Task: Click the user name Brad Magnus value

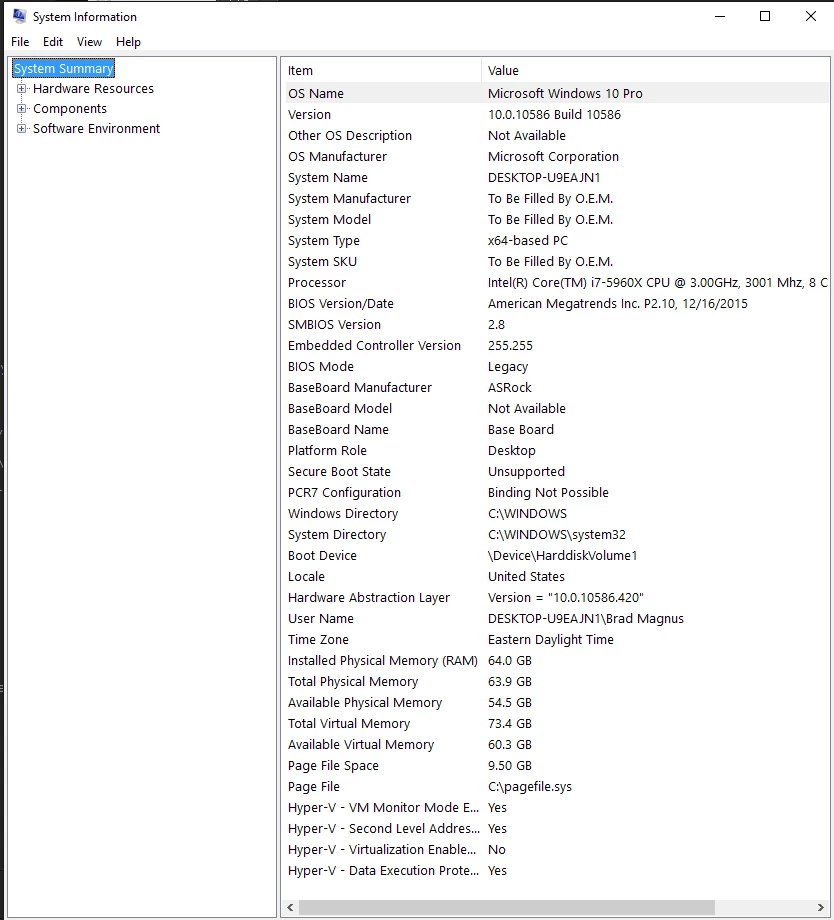Action: click(x=586, y=619)
